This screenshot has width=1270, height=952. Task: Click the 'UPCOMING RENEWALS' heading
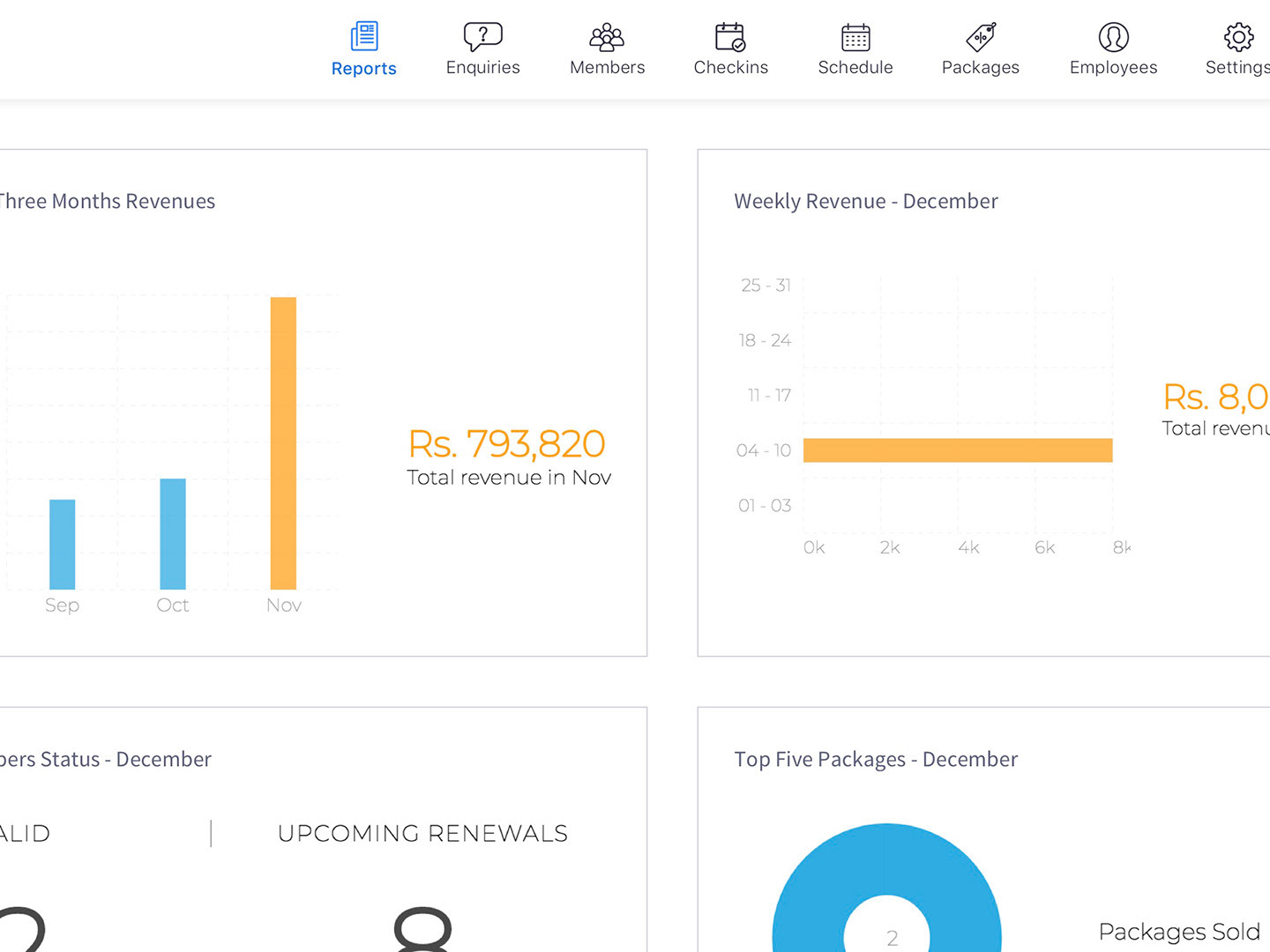click(x=422, y=833)
